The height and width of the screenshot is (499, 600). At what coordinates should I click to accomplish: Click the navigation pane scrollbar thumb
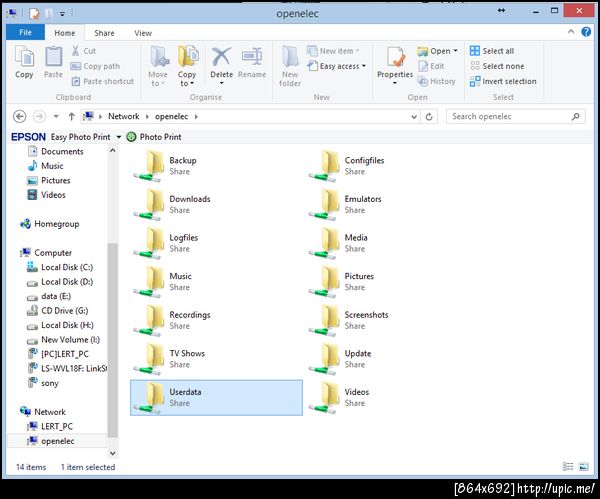[112, 340]
